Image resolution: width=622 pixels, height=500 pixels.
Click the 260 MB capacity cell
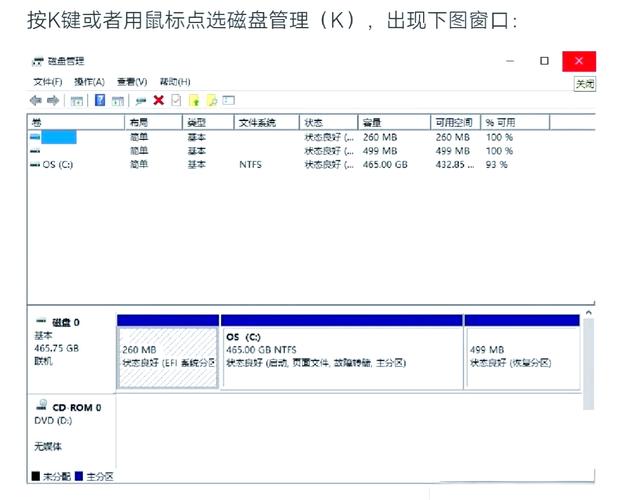(380, 137)
